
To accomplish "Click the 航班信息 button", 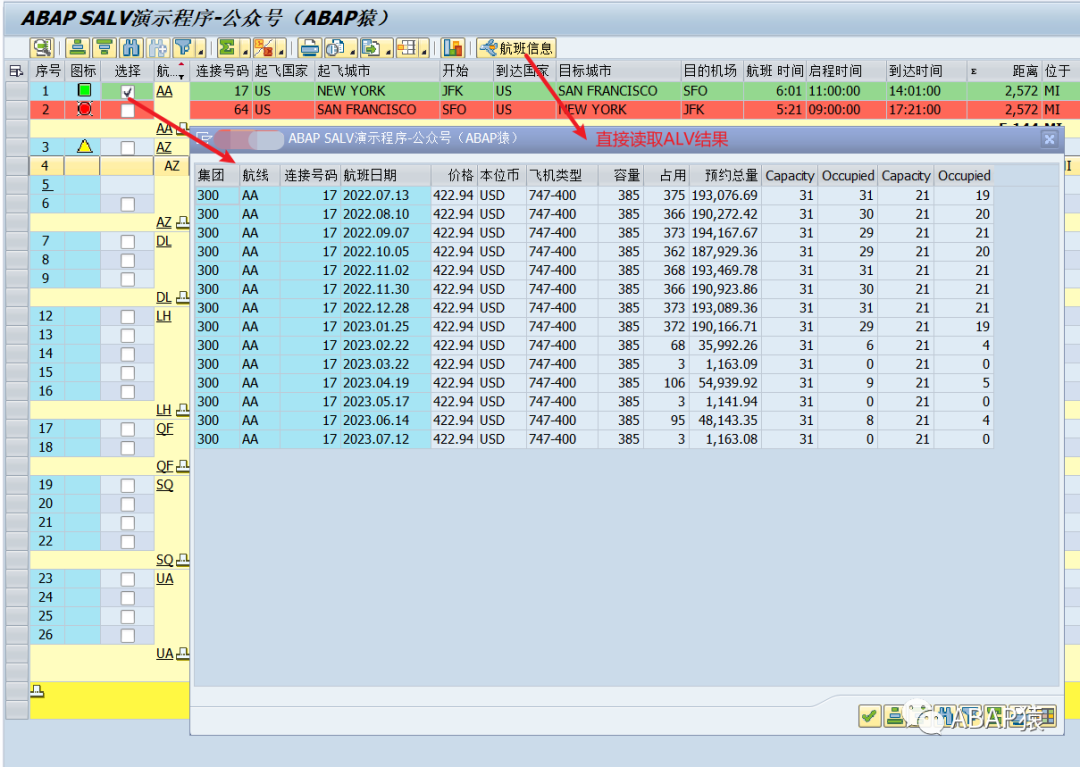I will [516, 48].
